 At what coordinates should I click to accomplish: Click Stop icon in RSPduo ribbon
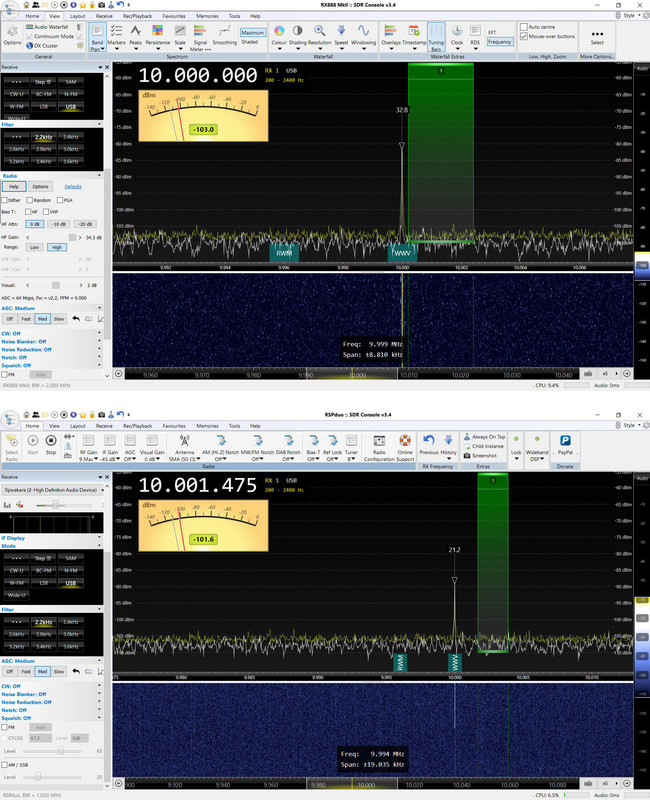pos(51,444)
